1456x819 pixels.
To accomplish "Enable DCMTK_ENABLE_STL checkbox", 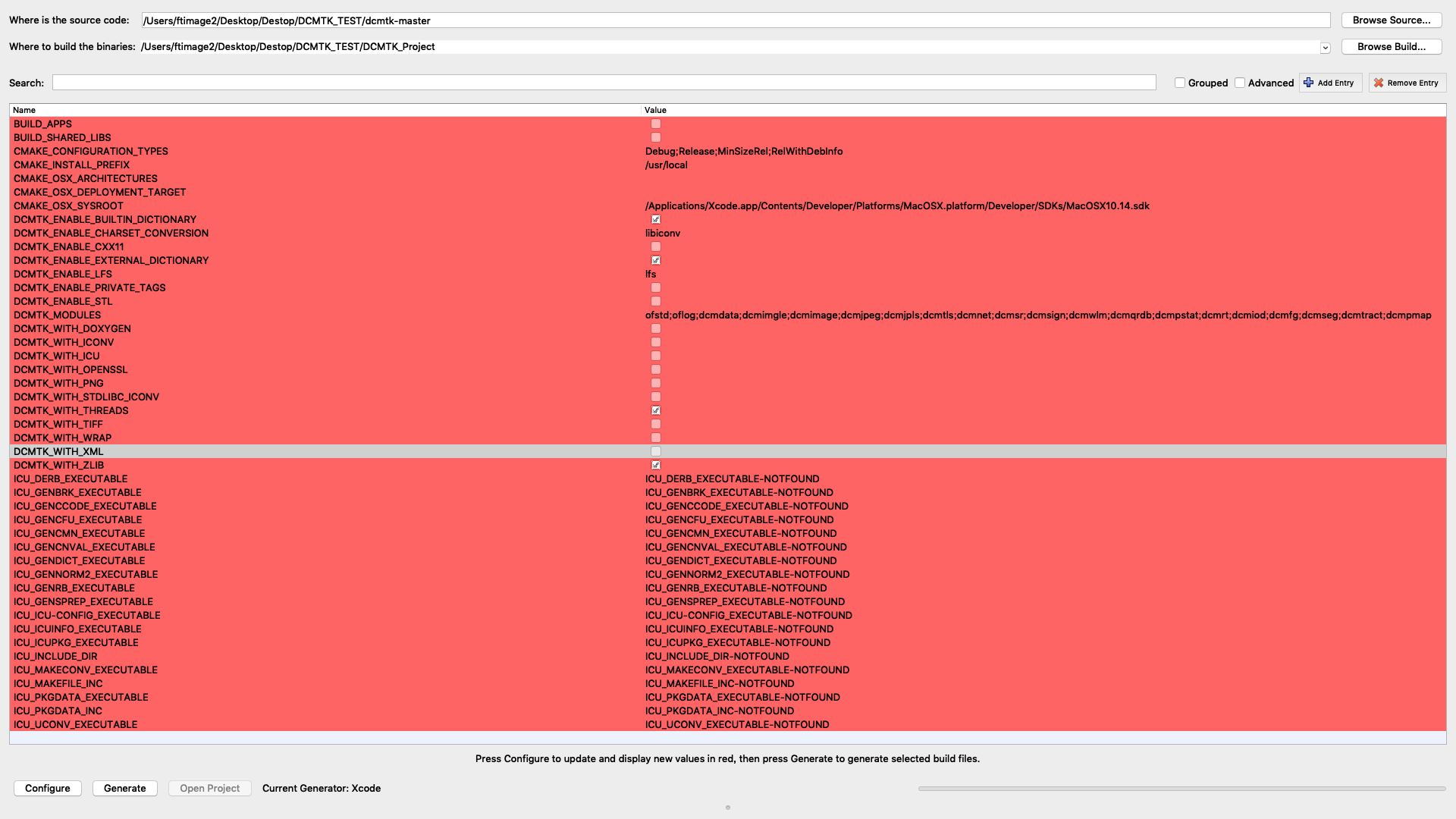I will point(656,301).
